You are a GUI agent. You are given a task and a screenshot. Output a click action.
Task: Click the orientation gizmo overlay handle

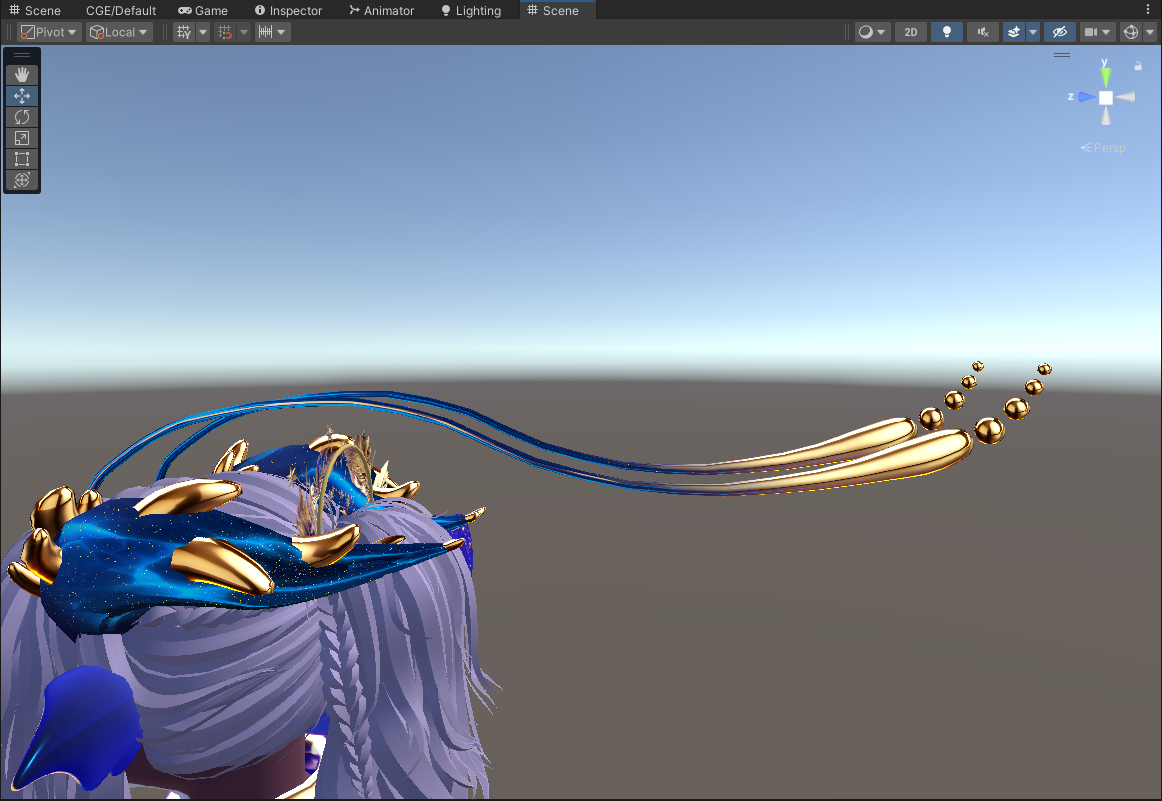tap(1062, 55)
